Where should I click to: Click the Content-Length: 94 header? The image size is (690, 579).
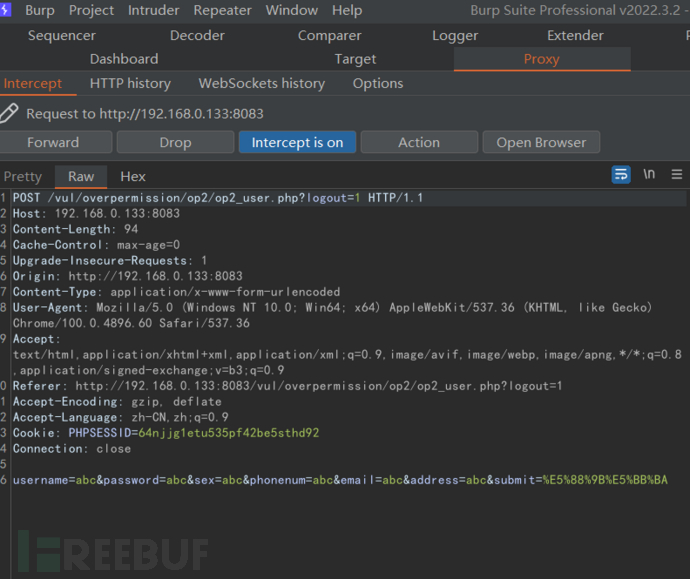coord(75,229)
